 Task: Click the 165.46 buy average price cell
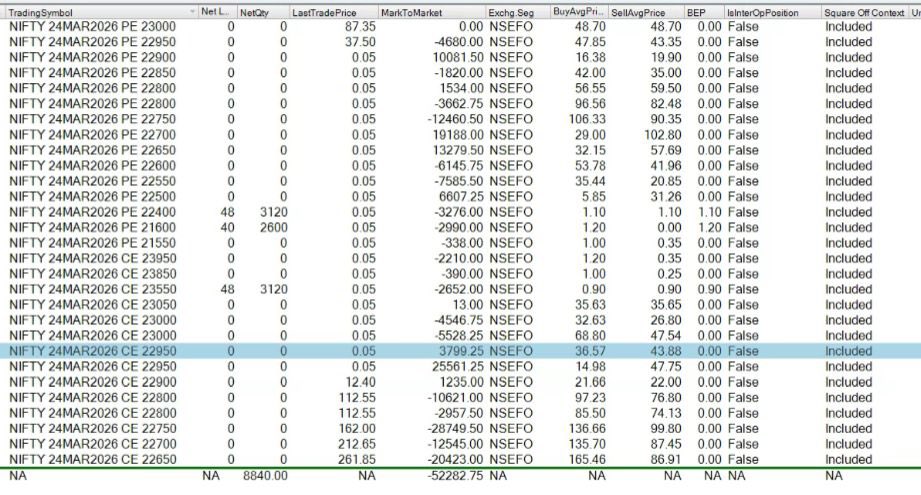[587, 459]
